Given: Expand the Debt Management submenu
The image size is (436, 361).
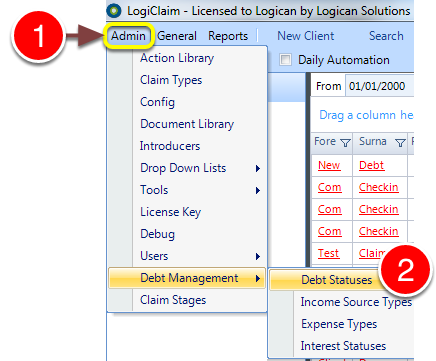Looking at the screenshot, I should [187, 278].
